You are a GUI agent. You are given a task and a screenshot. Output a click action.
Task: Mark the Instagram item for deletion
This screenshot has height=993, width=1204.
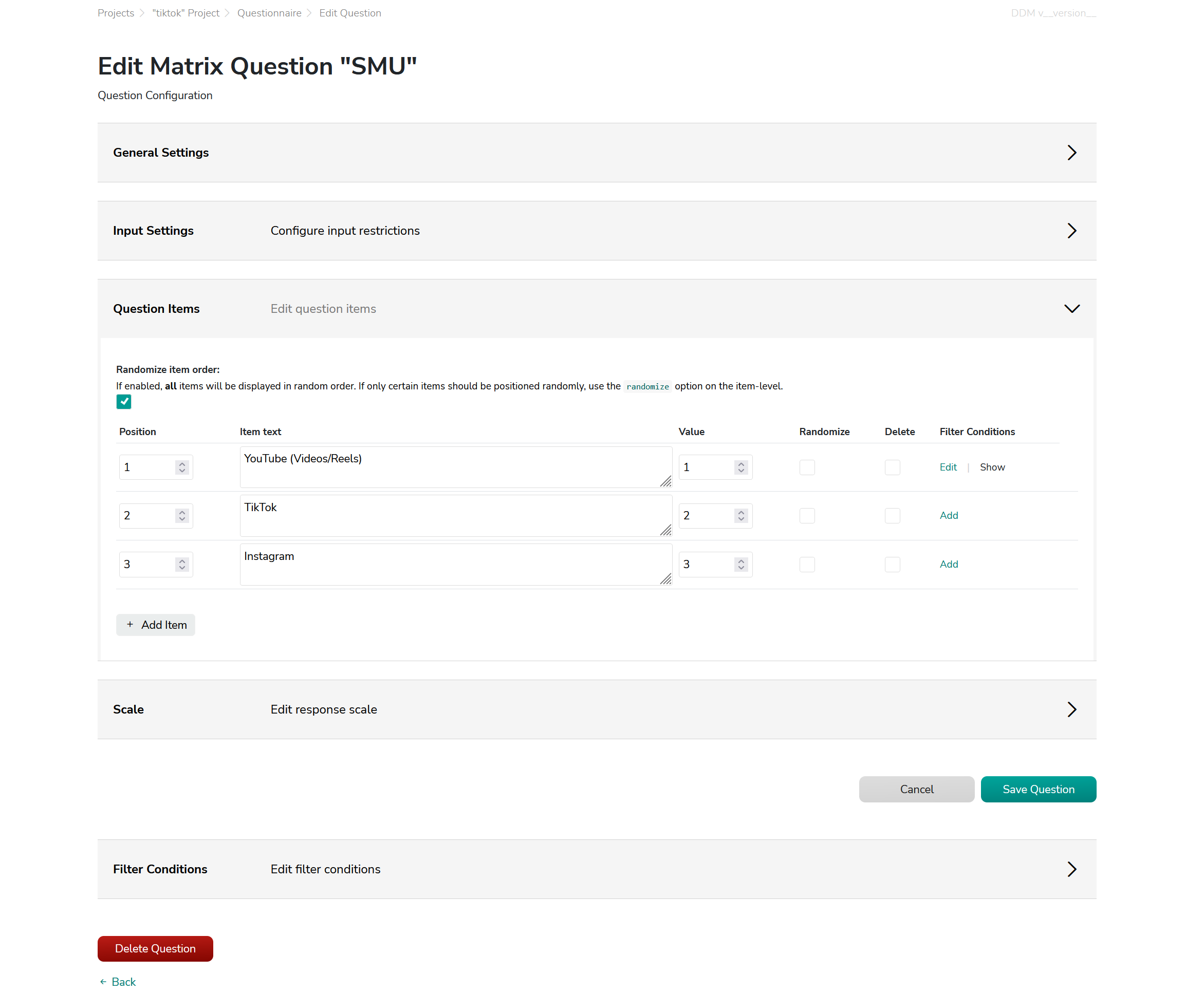(x=892, y=565)
